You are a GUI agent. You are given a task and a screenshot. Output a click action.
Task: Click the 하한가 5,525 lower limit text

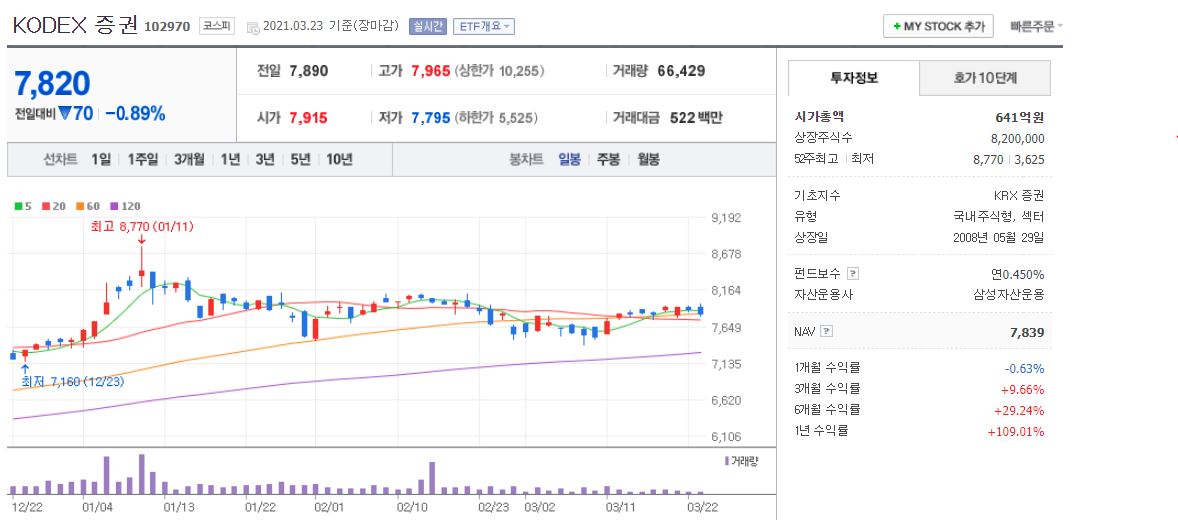coord(497,118)
